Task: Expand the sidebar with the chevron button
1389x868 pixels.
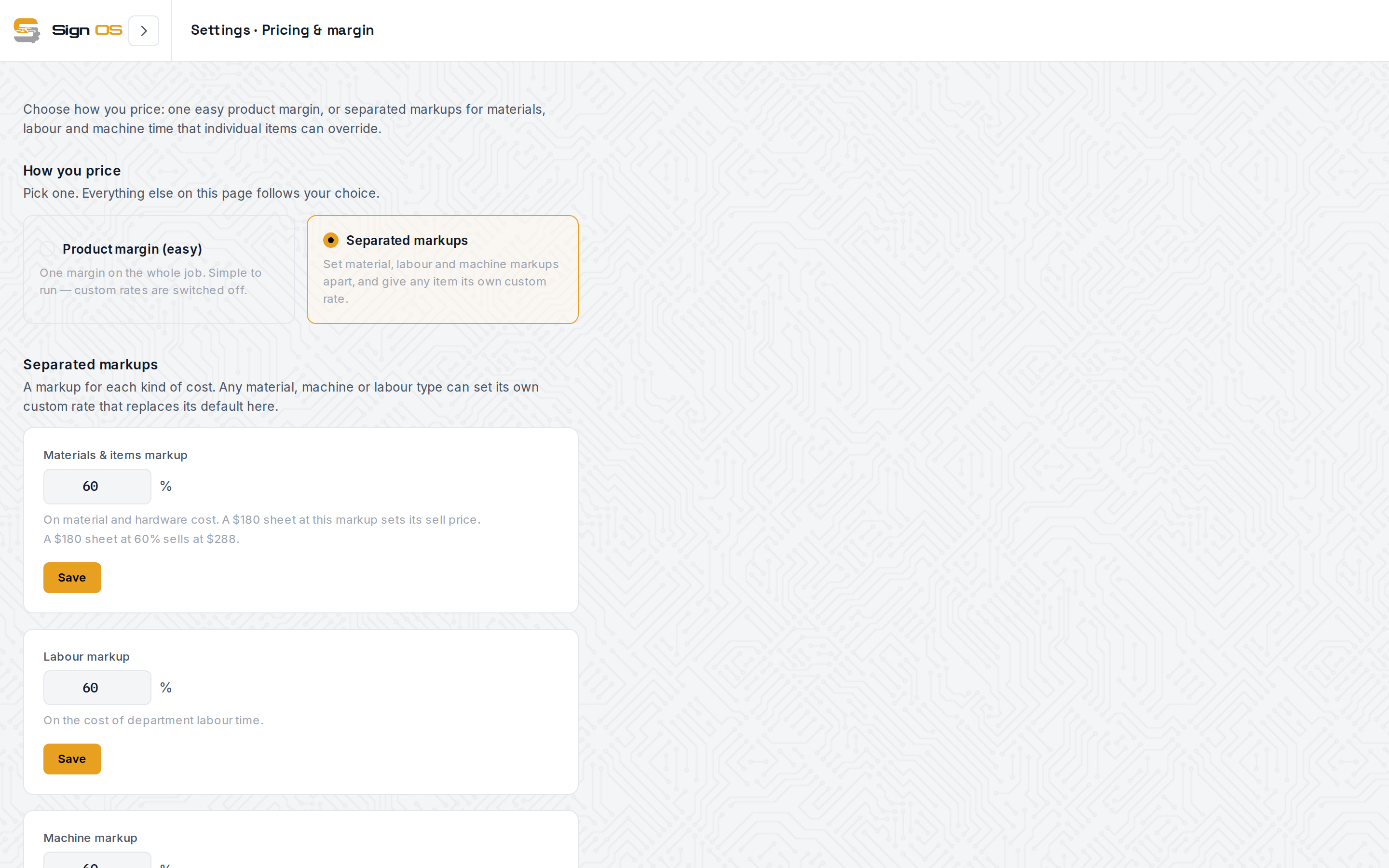Action: click(144, 30)
